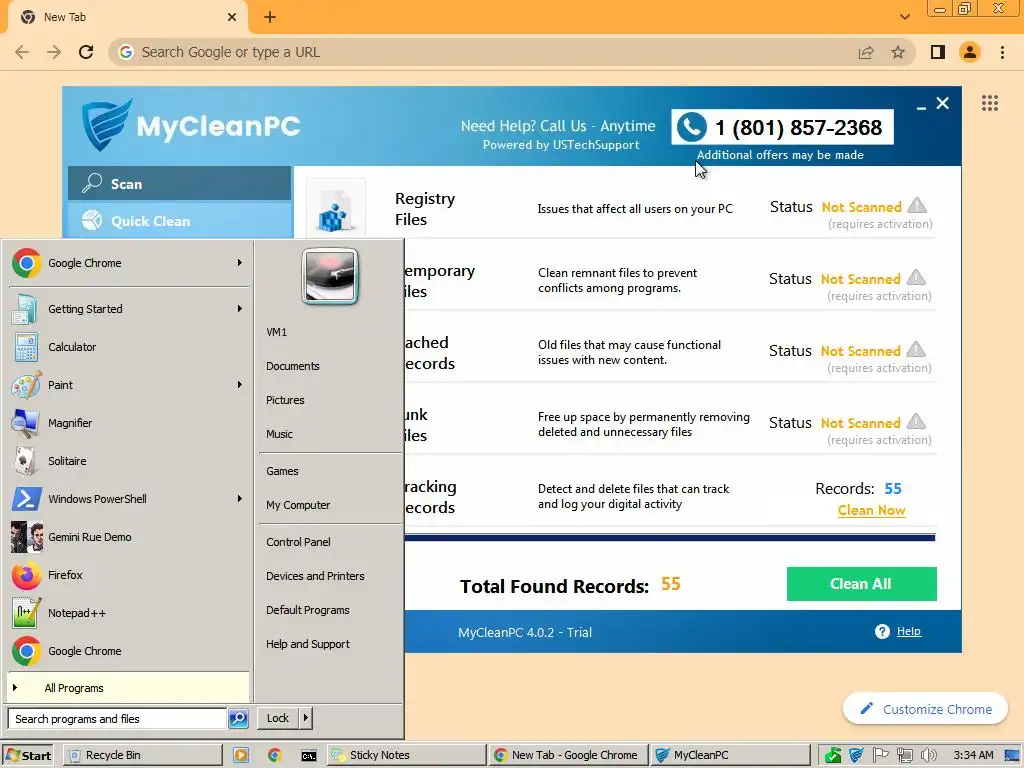Open Windows PowerShell from Start menu

(x=127, y=499)
